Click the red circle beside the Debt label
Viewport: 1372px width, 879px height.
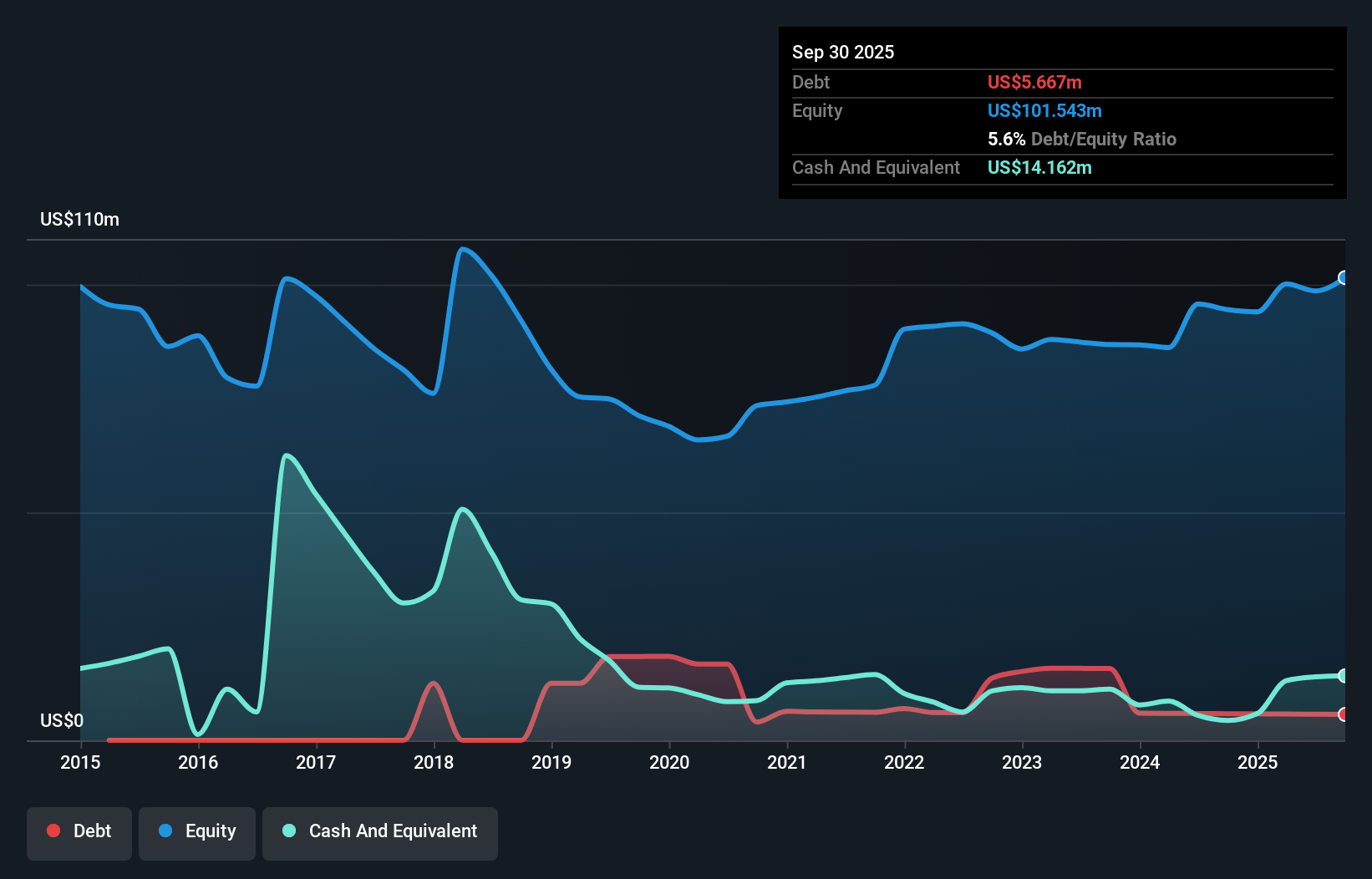pyautogui.click(x=53, y=831)
